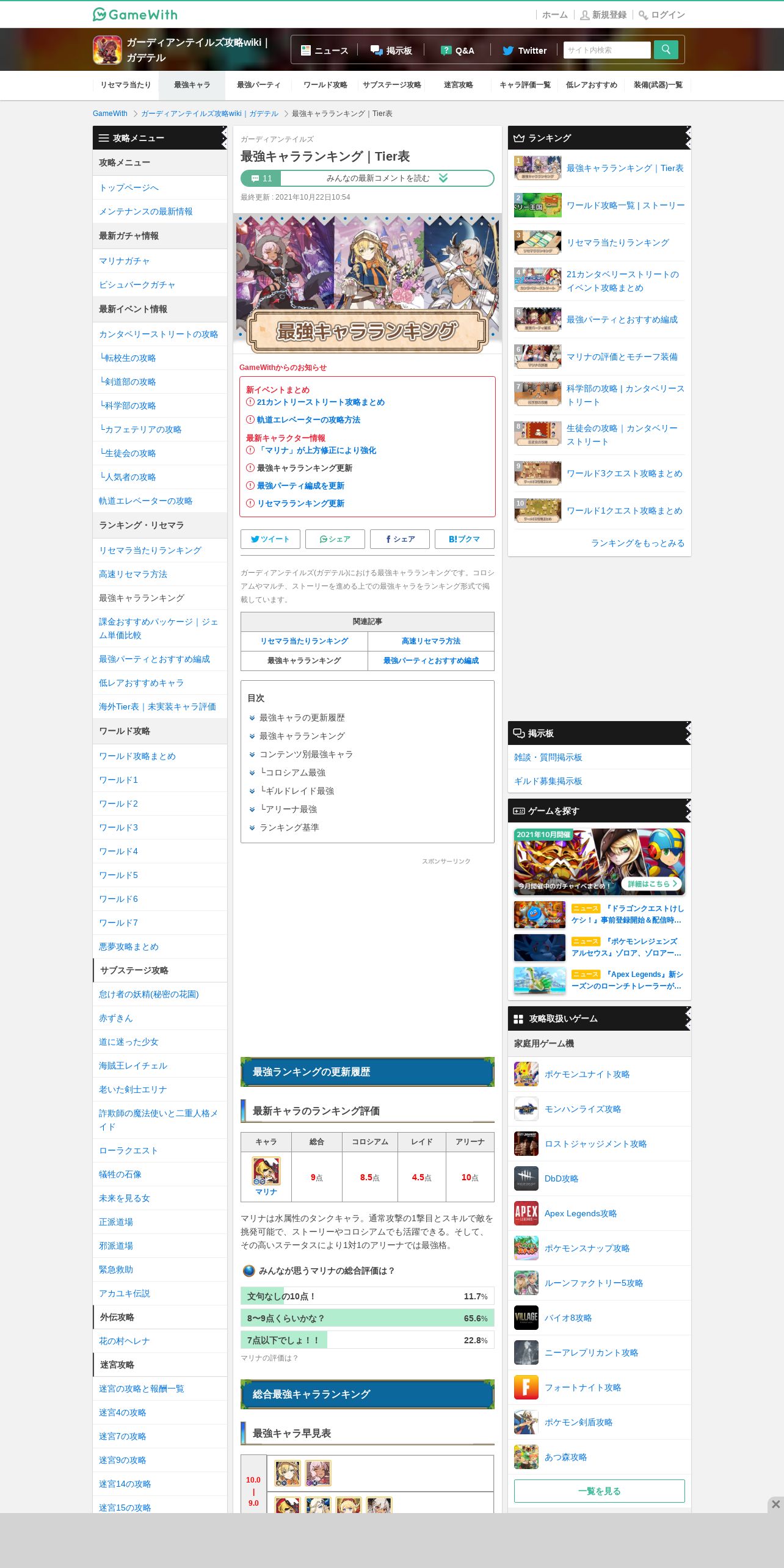Select the リセマラ当たり nav tab
This screenshot has width=784, height=1568.
126,85
